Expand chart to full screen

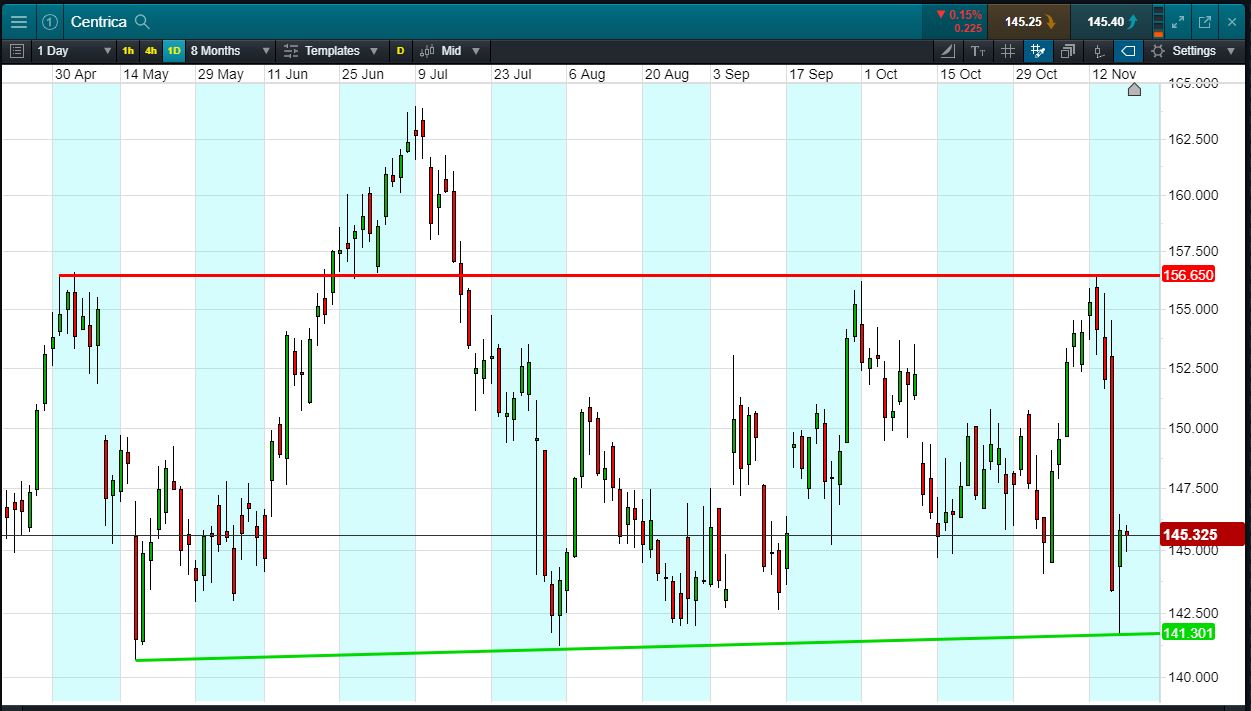point(1177,21)
